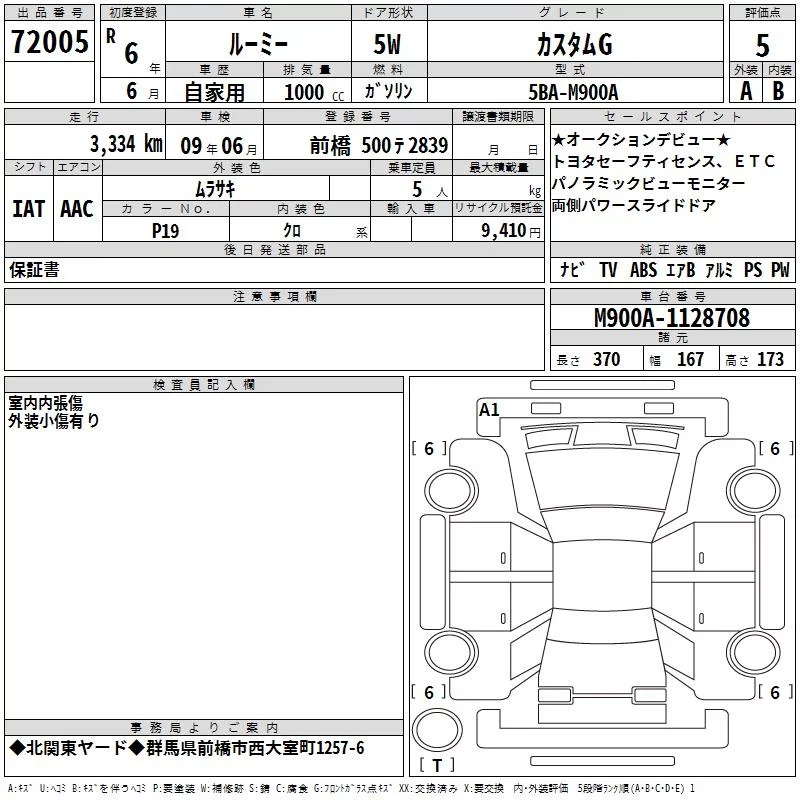Viewport: 800px width, 800px height.
Task: Click A1 damage mark on diagram
Action: [489, 410]
